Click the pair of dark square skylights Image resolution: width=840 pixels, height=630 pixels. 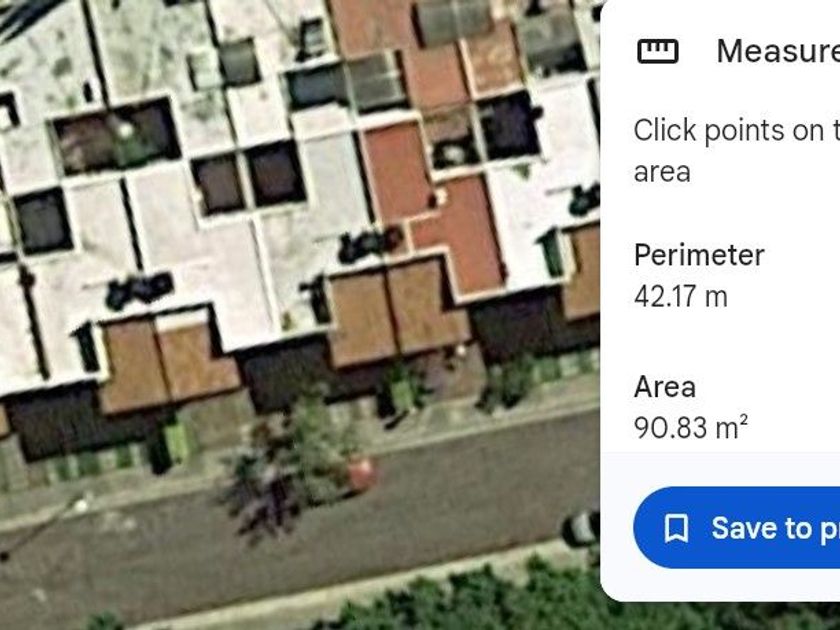(249, 179)
